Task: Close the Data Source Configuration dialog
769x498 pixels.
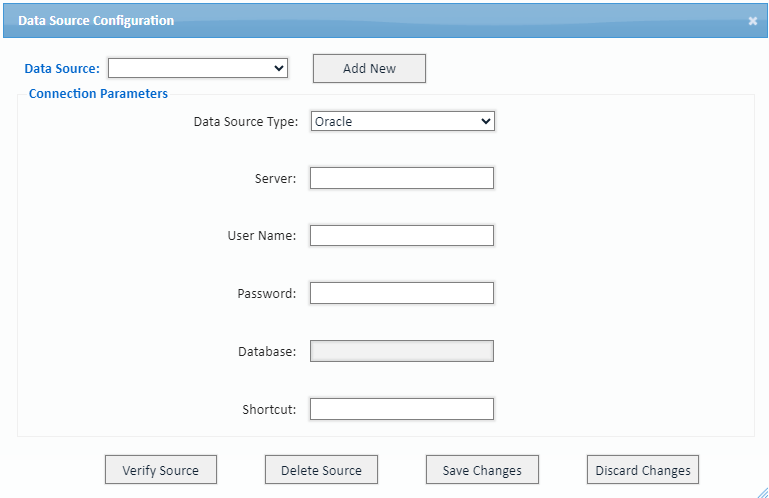Action: 752,21
